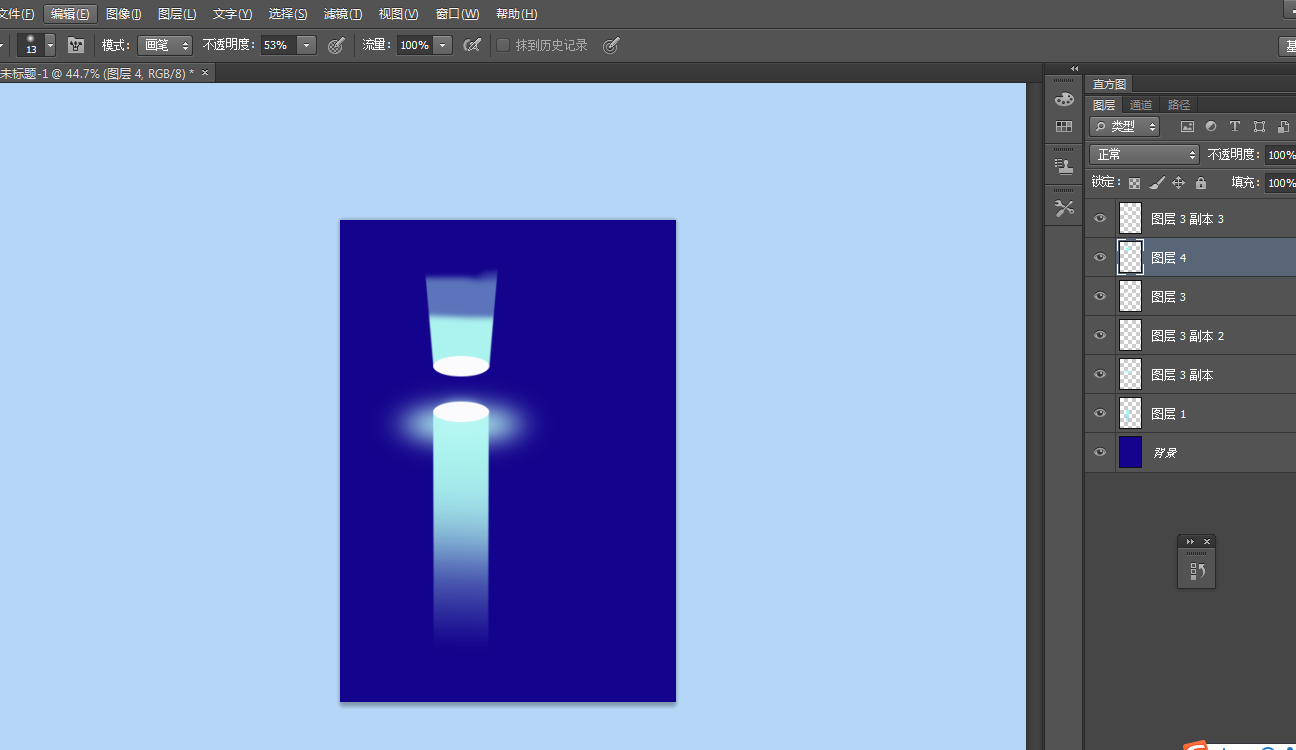Toggle the brush panel icon in options bar
This screenshot has height=750, width=1296.
[76, 45]
